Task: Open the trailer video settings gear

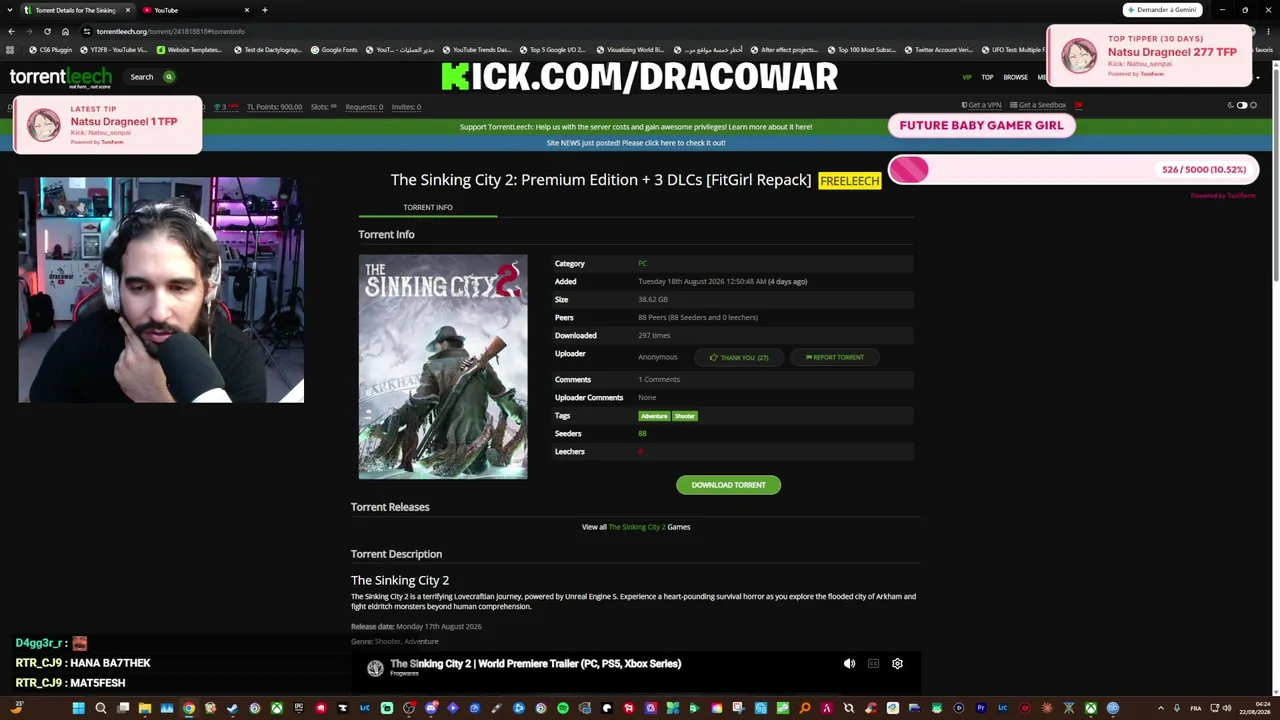Action: point(897,663)
